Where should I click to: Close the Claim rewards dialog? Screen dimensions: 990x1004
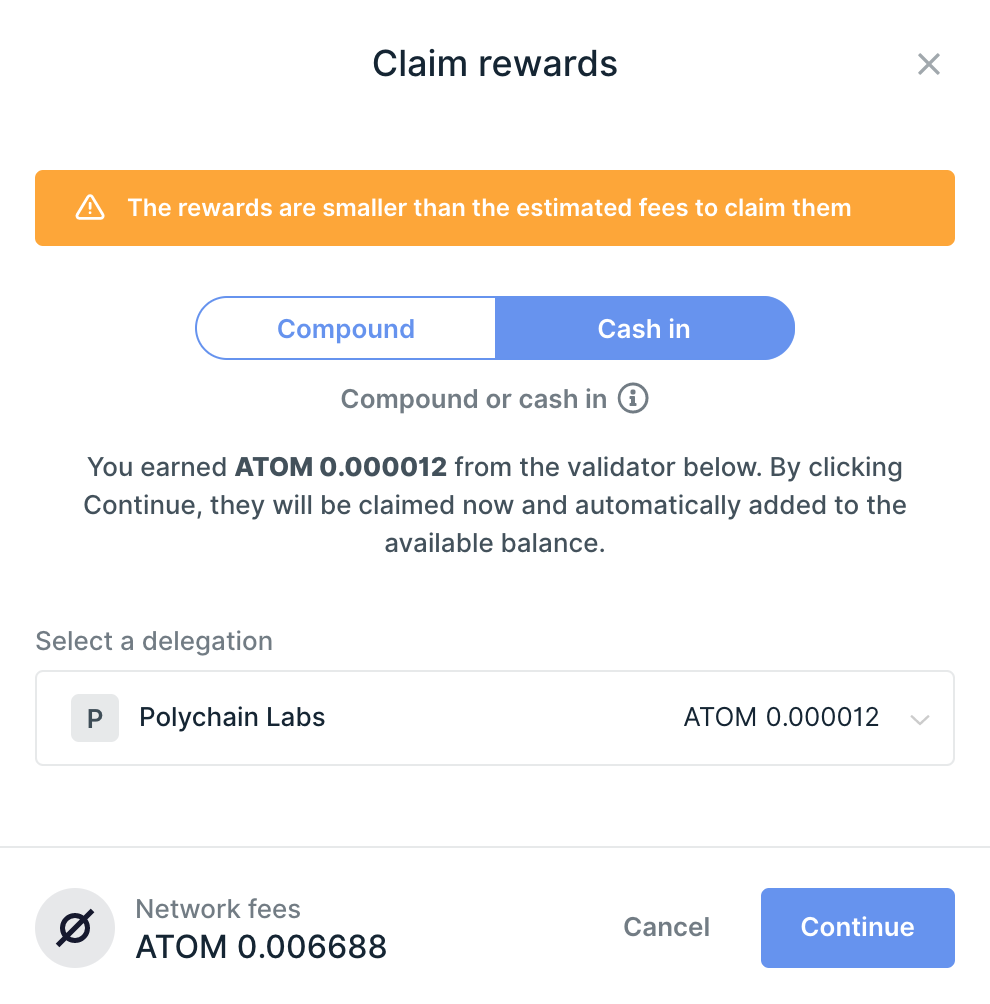(x=929, y=65)
